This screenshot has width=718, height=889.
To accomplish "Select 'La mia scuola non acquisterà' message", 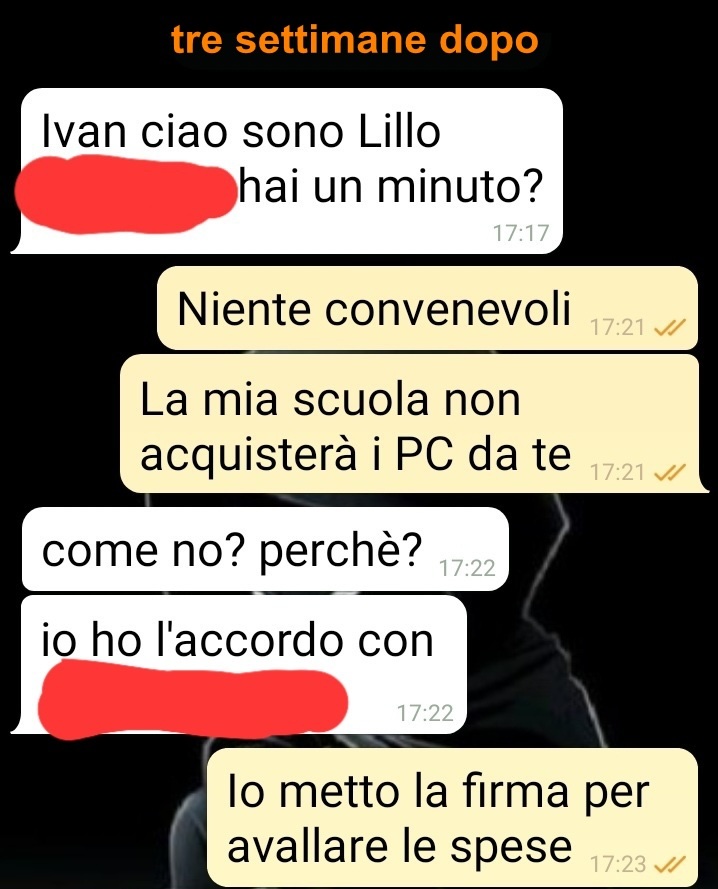I will [x=414, y=424].
